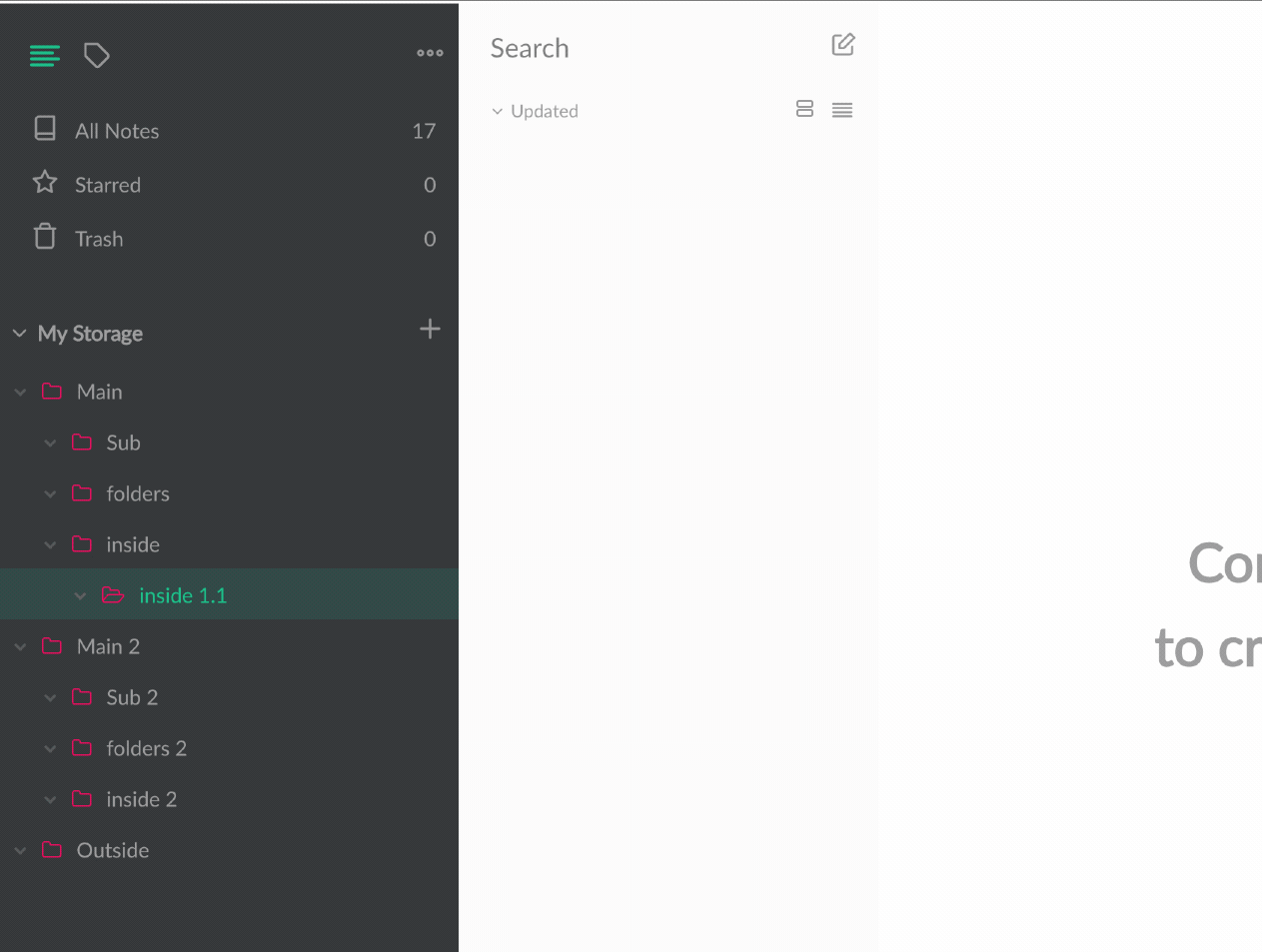The image size is (1262, 952).
Task: Open the Updated sort dropdown
Action: [x=535, y=111]
